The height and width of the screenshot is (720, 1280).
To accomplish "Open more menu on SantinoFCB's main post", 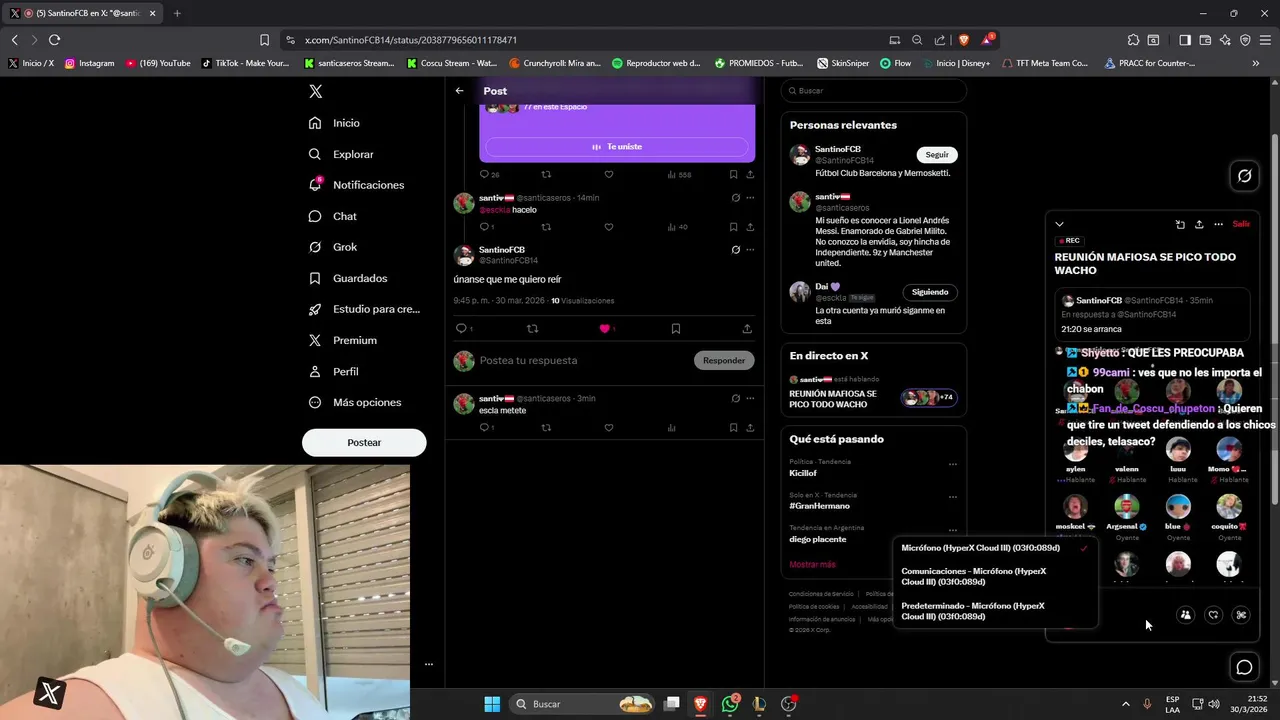I will point(750,250).
